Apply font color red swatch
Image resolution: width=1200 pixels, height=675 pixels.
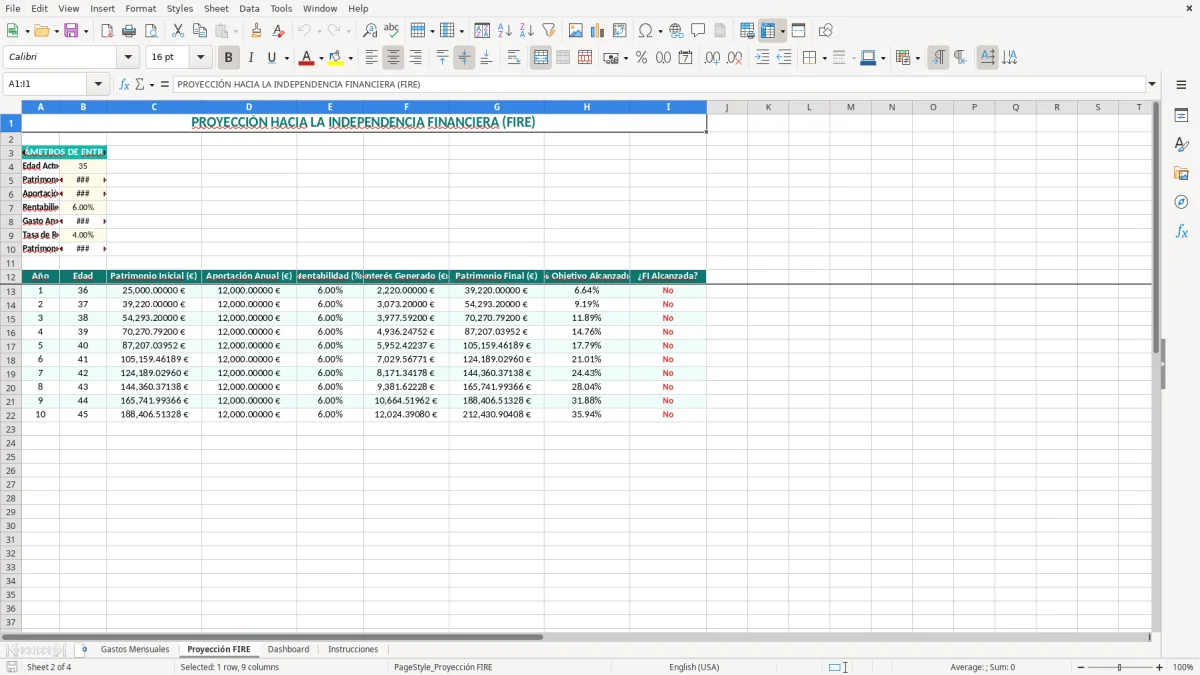point(306,58)
